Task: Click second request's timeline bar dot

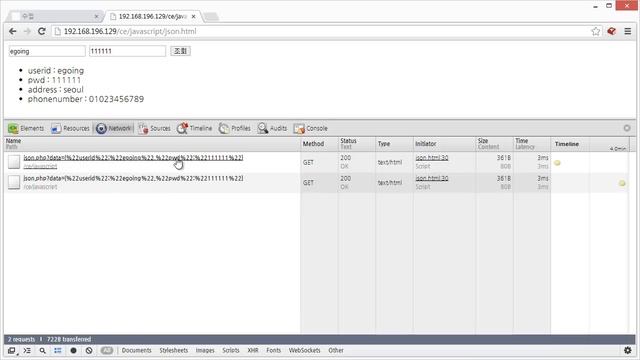Action: pos(622,183)
